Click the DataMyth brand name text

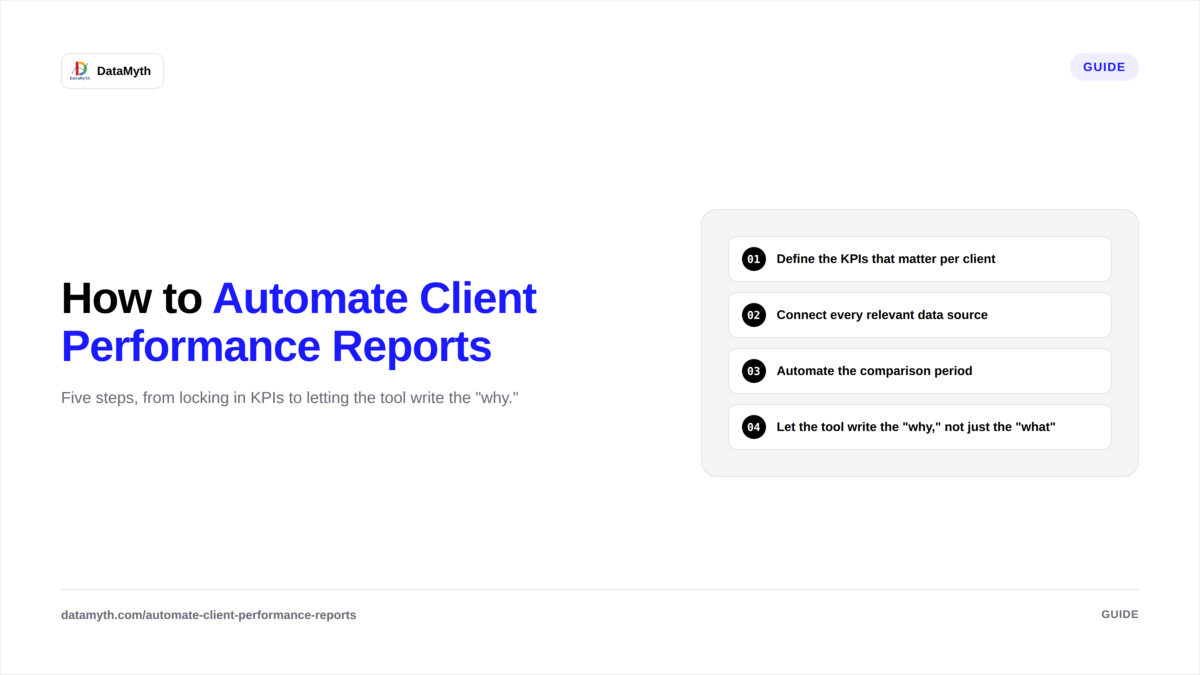(124, 71)
